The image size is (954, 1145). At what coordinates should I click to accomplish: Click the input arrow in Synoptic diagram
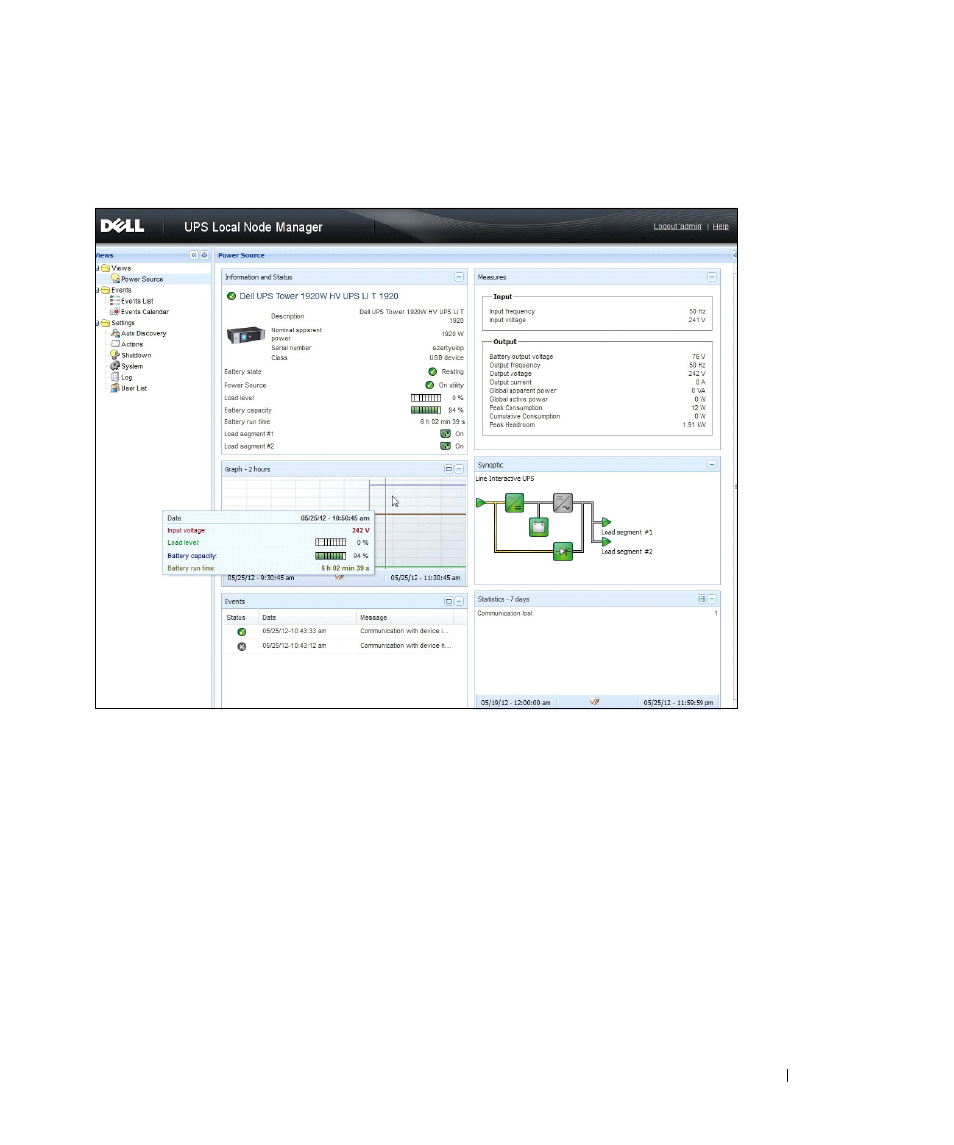tap(480, 502)
